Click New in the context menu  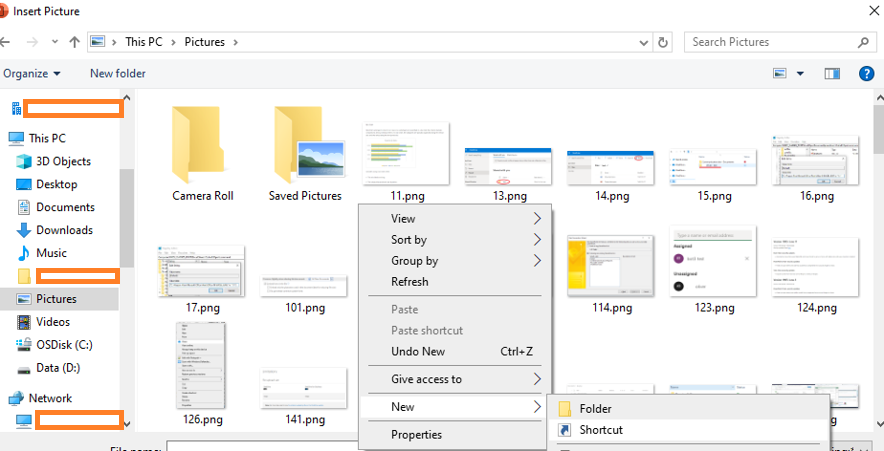tap(454, 406)
